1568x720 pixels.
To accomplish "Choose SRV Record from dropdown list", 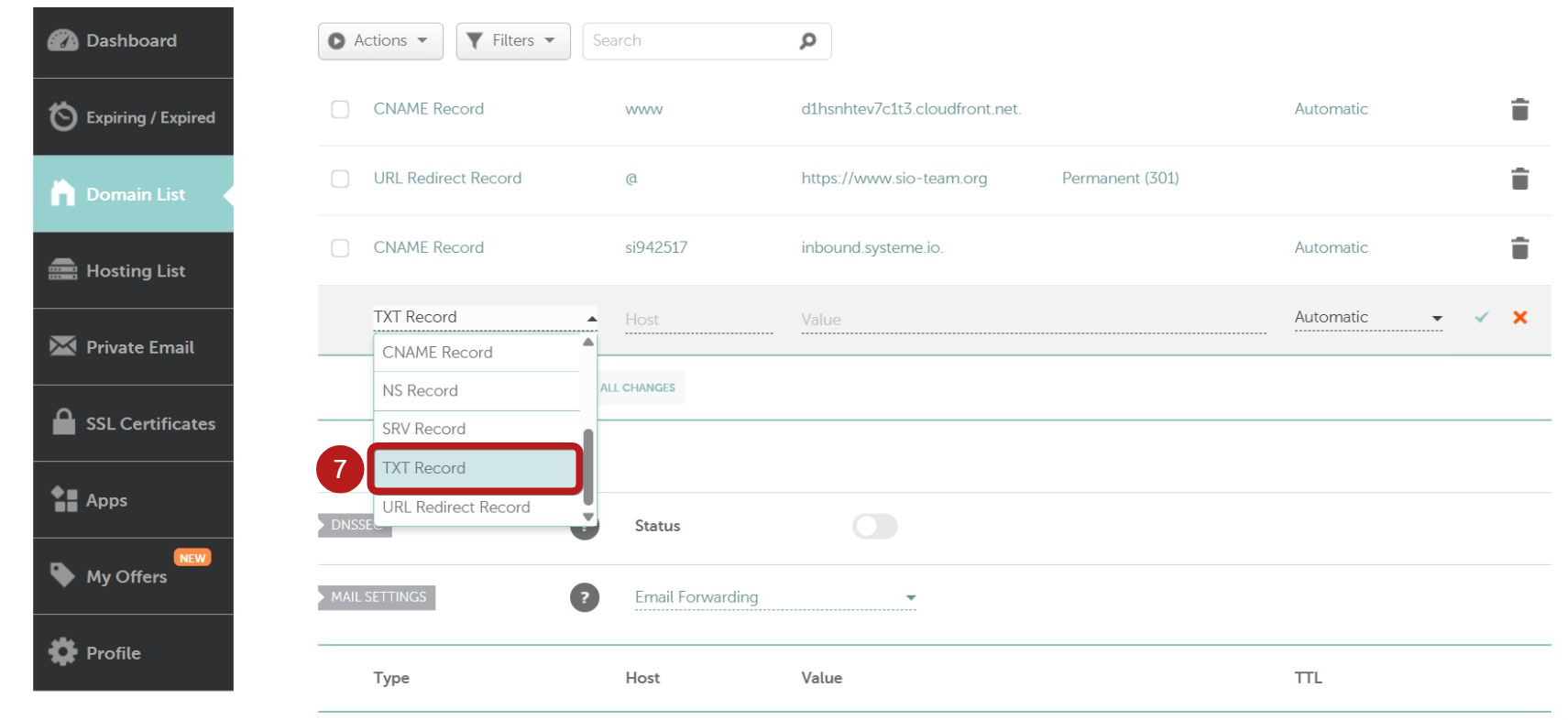I will tap(477, 430).
